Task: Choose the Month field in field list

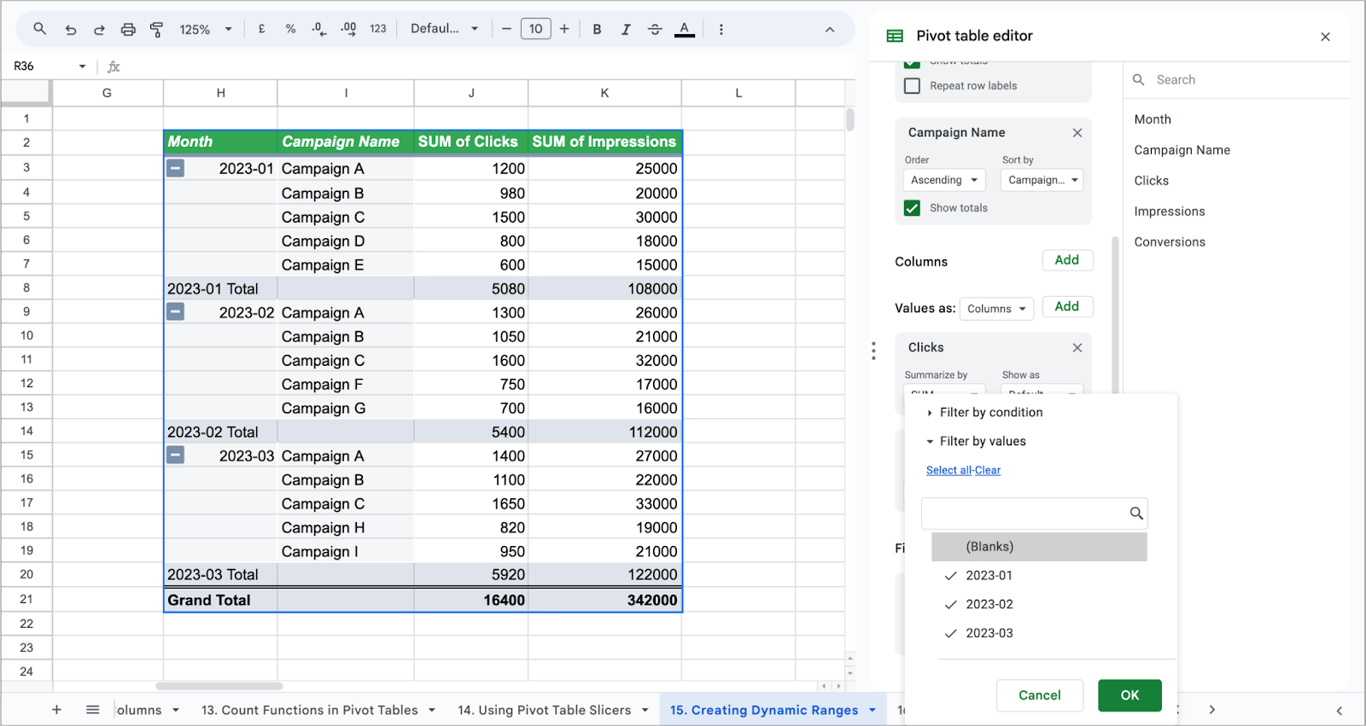Action: click(1152, 119)
